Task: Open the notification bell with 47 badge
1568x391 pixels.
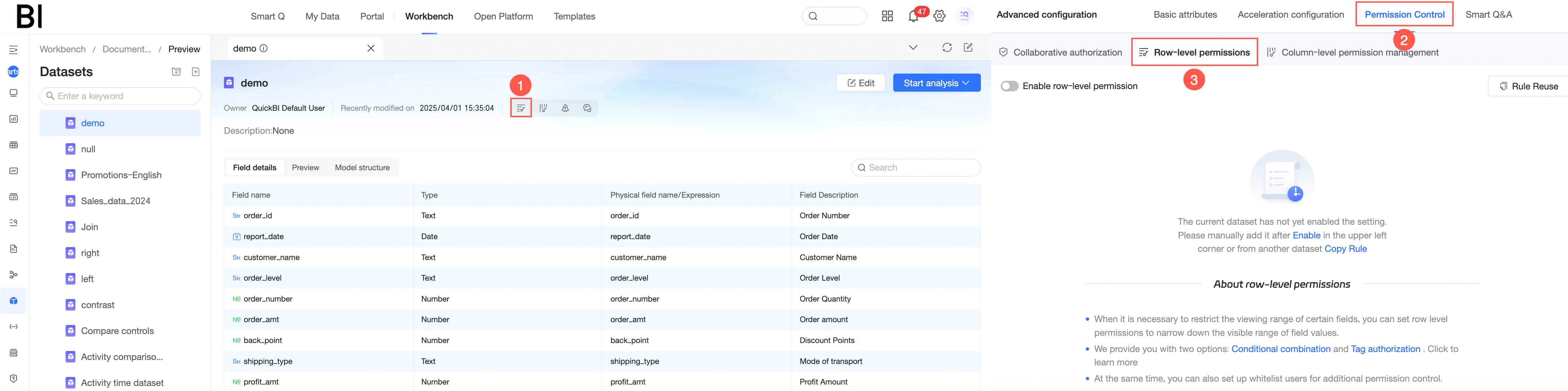Action: point(913,17)
